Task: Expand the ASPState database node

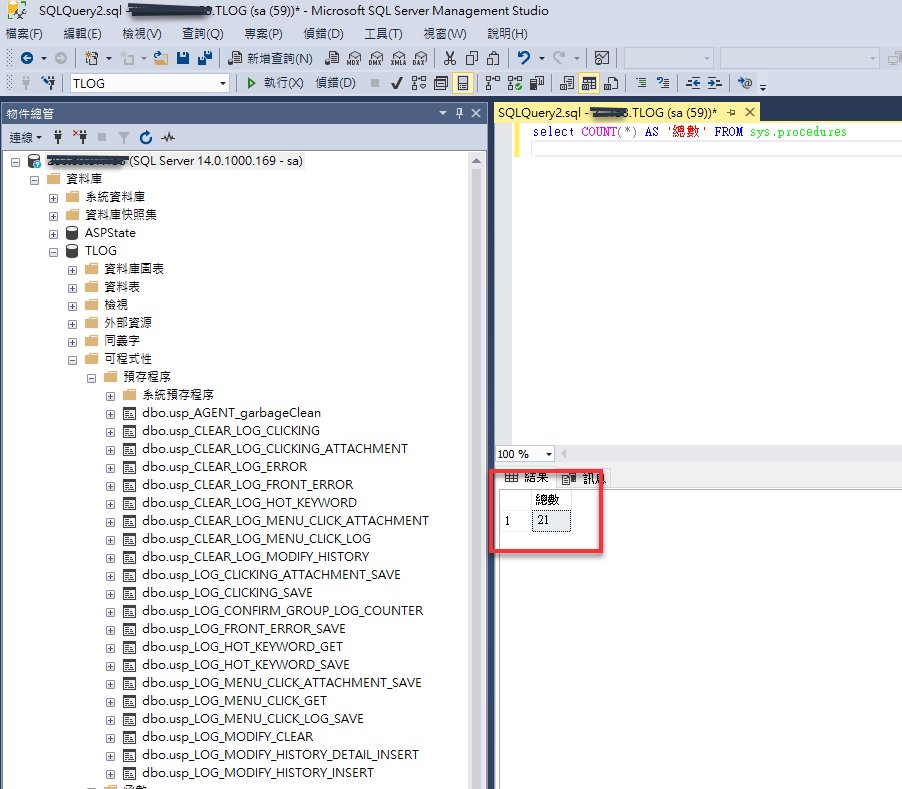Action: point(53,234)
